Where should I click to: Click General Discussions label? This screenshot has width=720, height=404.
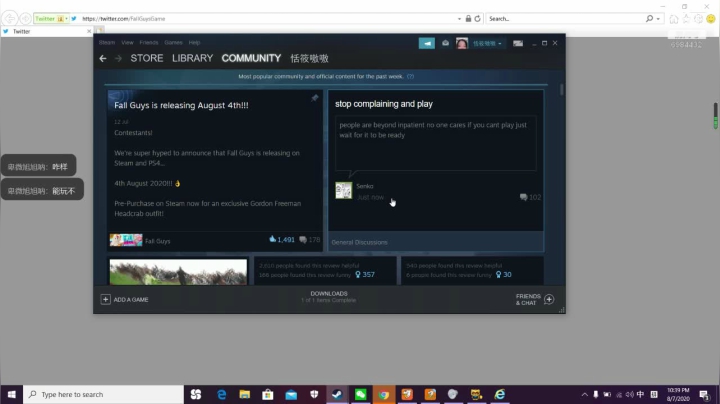coord(360,242)
